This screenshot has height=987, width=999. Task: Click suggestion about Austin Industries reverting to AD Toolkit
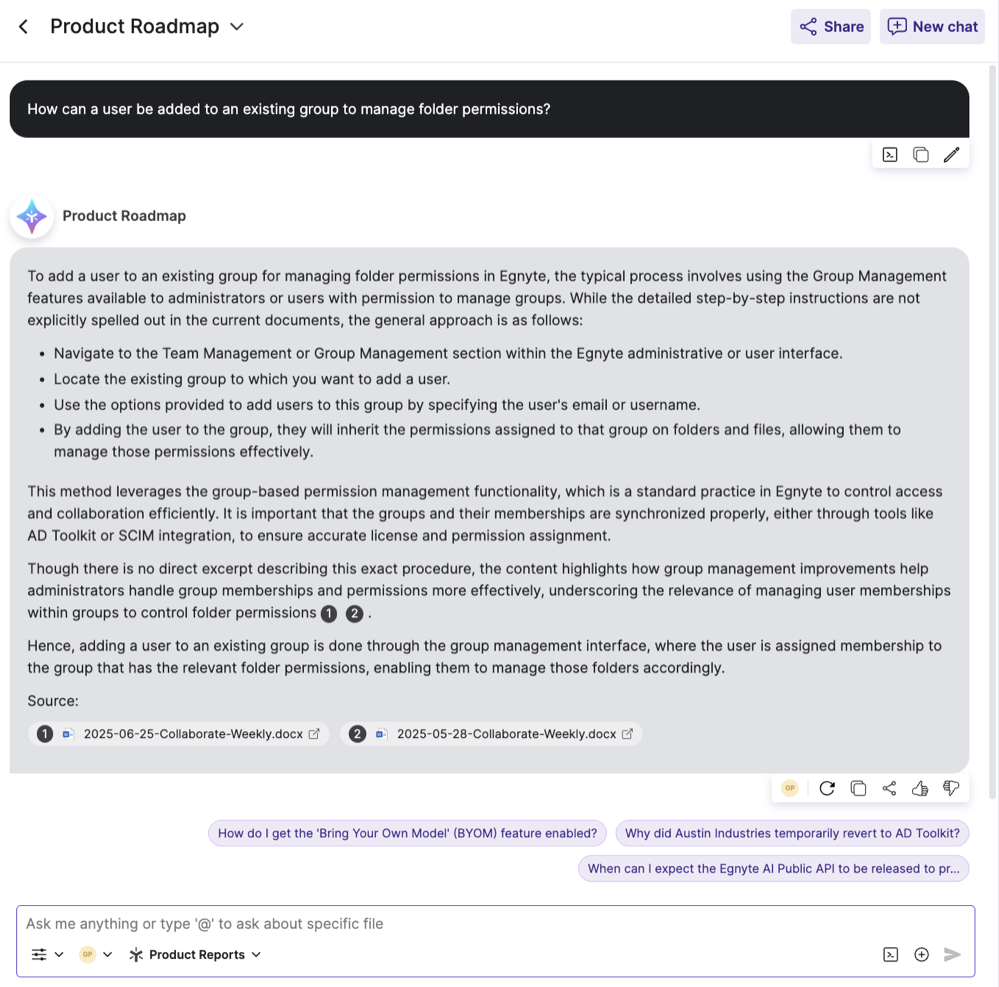[792, 832]
